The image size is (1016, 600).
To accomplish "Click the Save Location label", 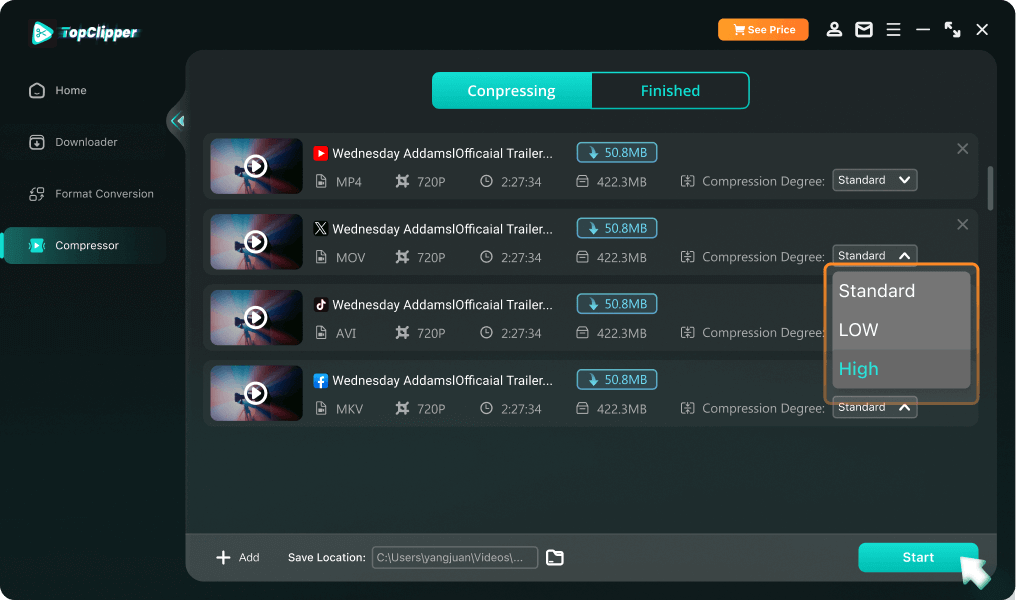I will pyautogui.click(x=327, y=557).
